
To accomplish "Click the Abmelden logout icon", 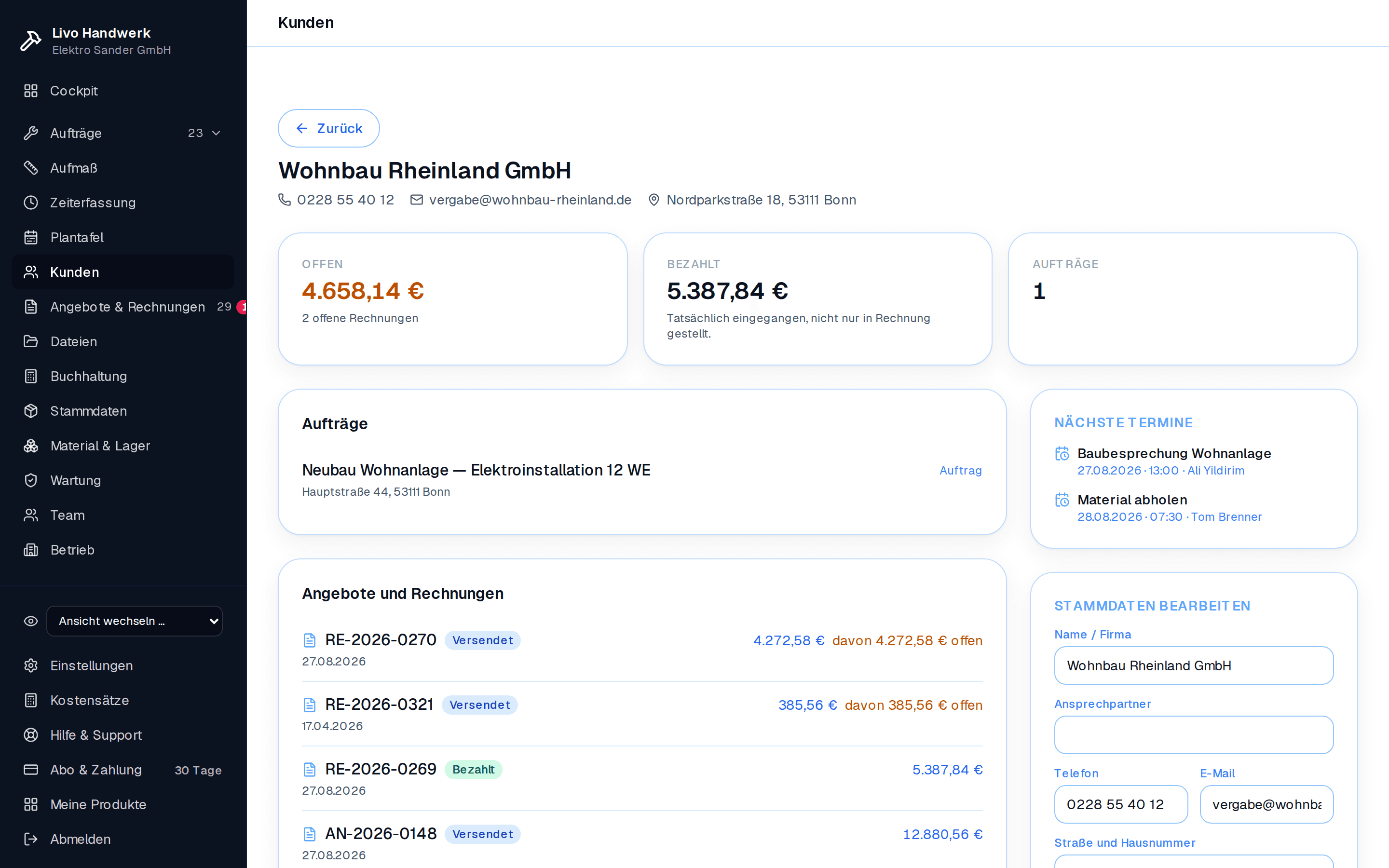I will click(x=31, y=839).
